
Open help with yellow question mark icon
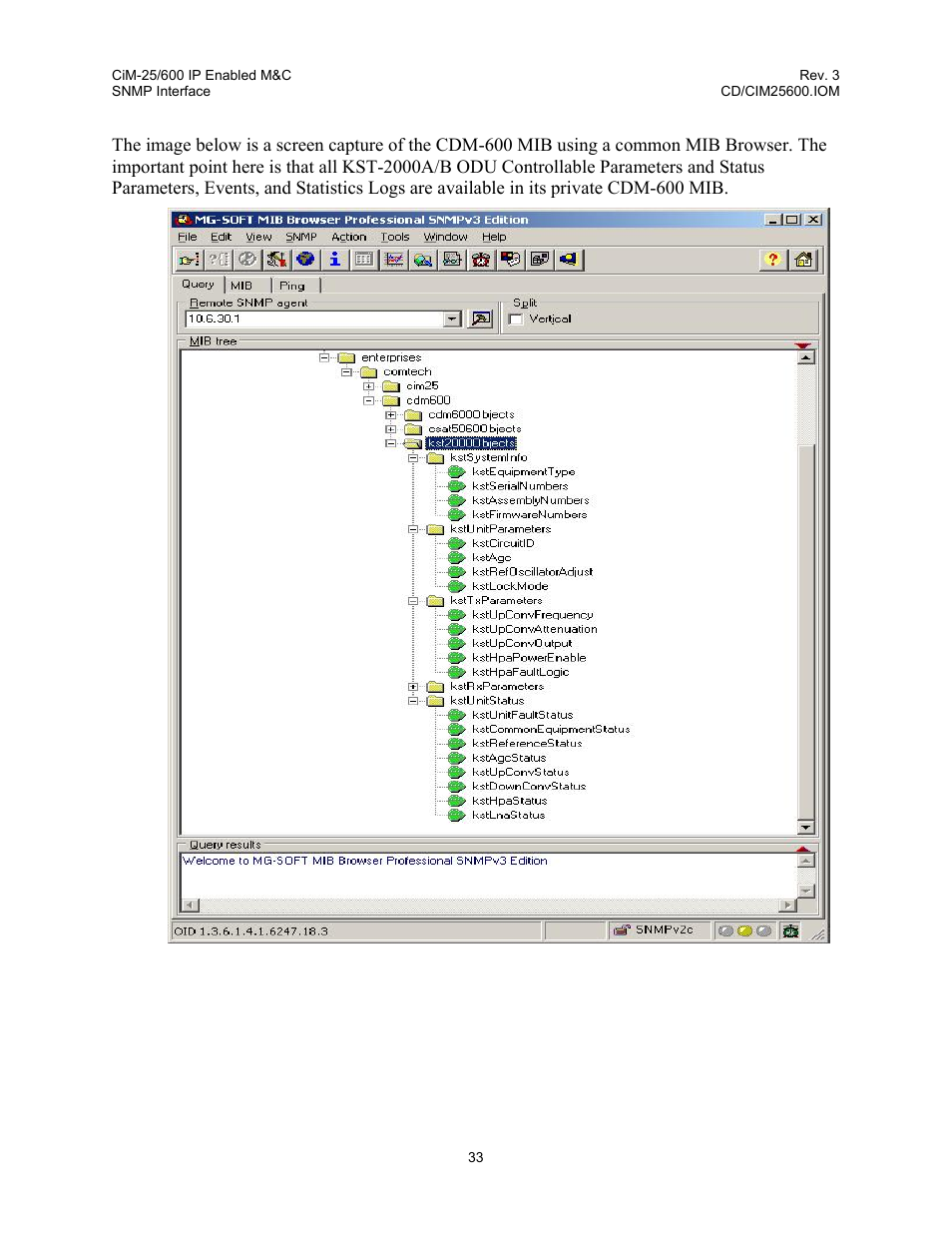click(x=772, y=260)
